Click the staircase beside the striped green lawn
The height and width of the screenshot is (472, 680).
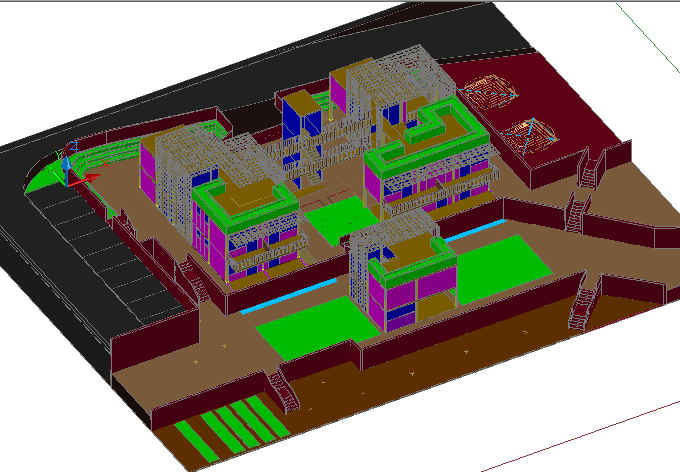[283, 392]
